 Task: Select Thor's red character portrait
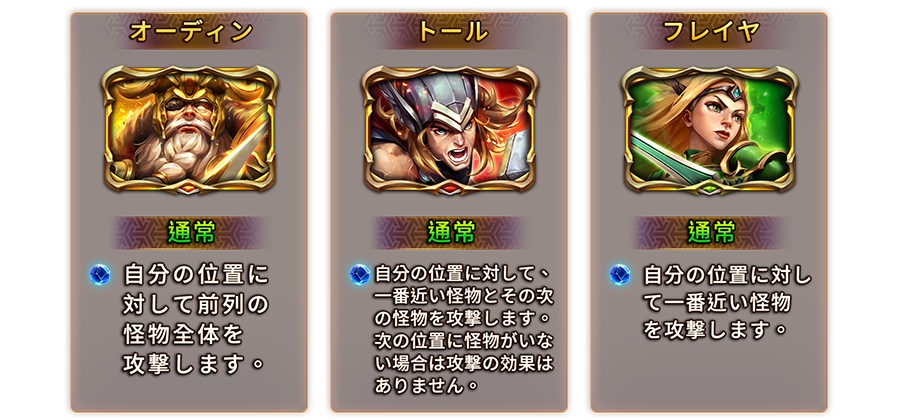450,129
